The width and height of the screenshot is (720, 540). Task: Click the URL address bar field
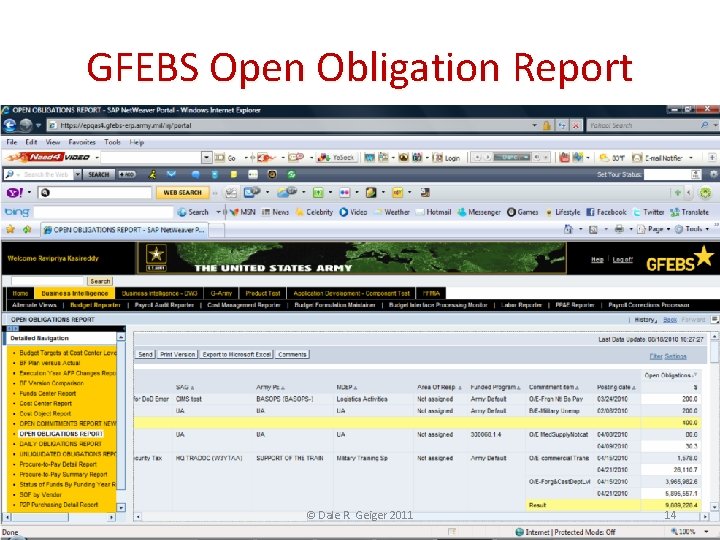(289, 125)
